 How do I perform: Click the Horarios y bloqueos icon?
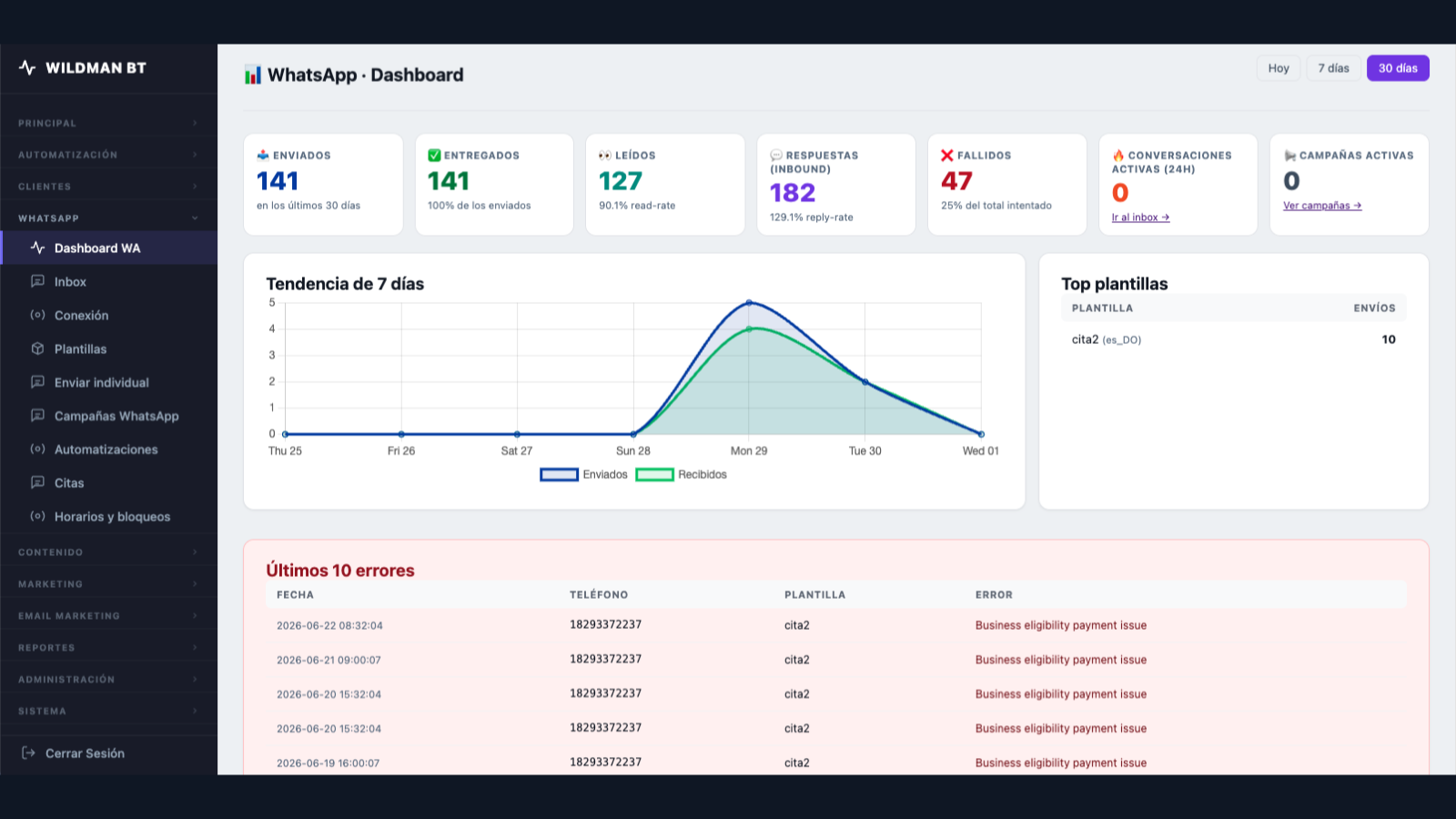coord(37,516)
